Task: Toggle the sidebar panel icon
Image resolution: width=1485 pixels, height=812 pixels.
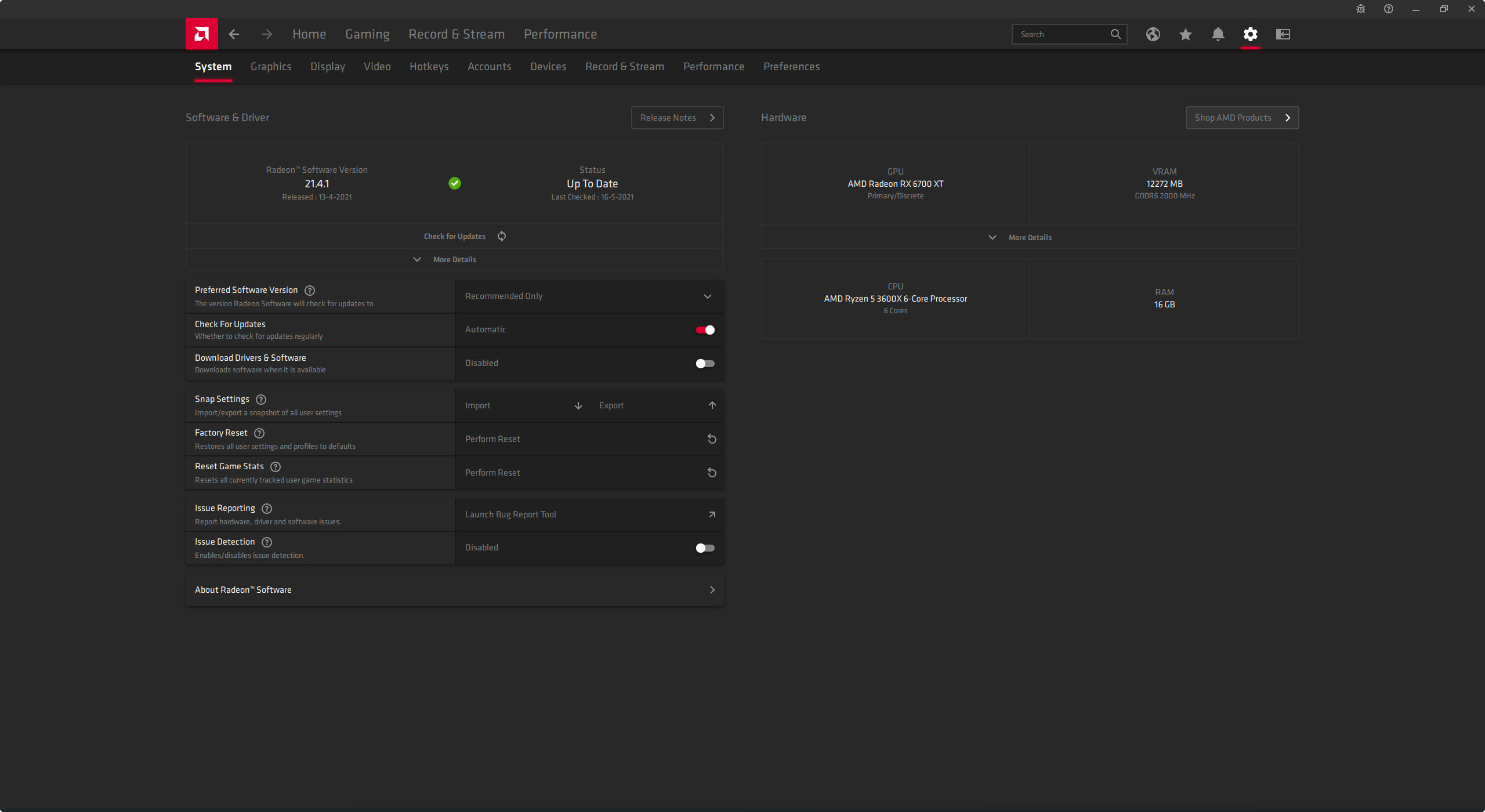Action: coord(1283,34)
